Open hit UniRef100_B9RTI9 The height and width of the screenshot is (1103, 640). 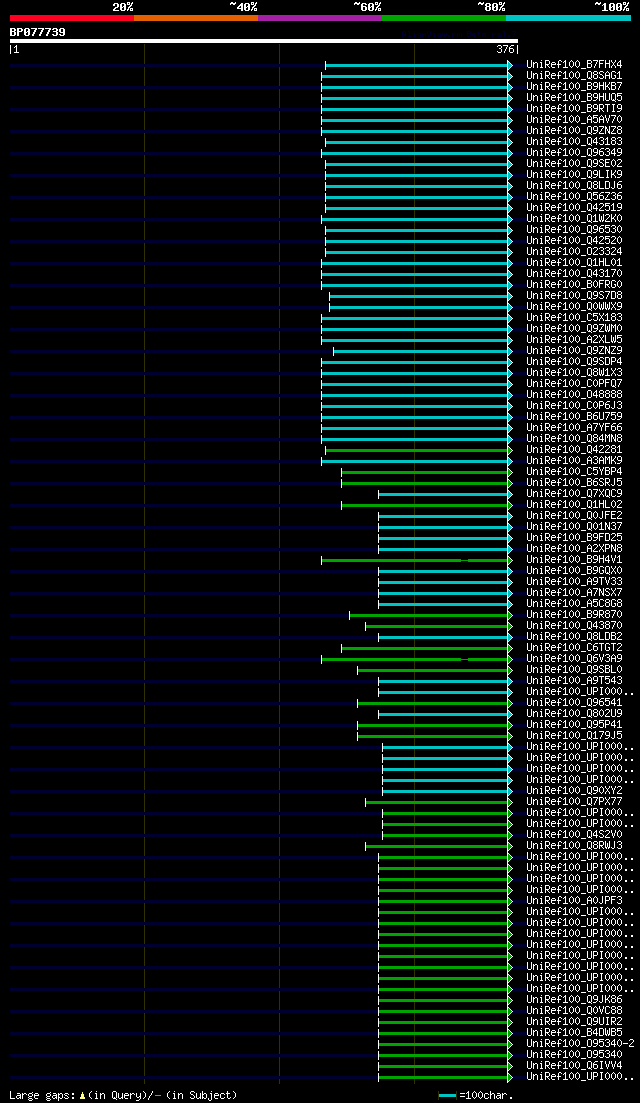tap(574, 108)
